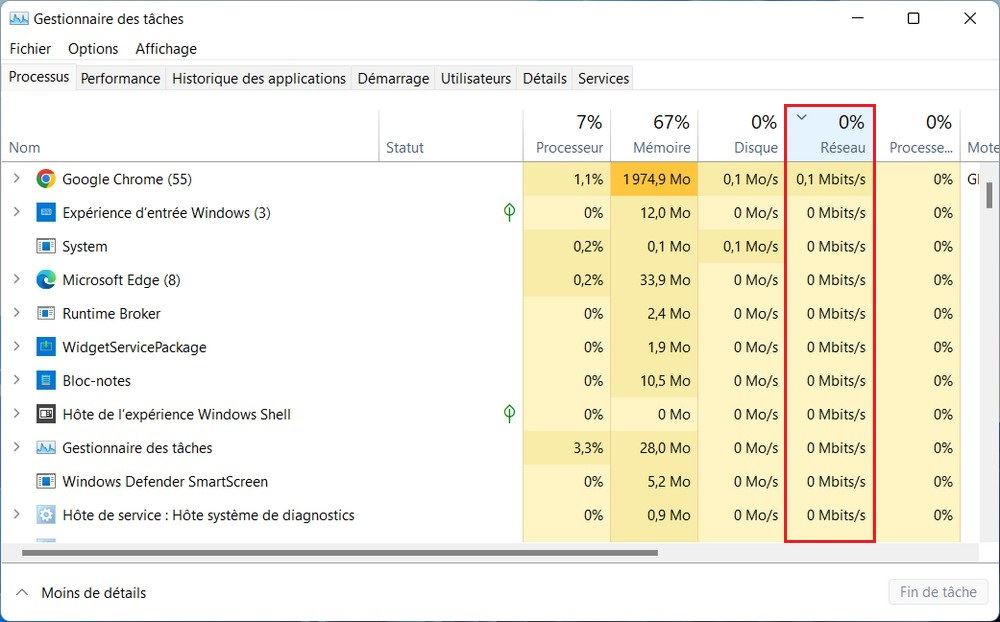
Task: Expand the Microsoft Edge (8) process group
Action: 17,279
